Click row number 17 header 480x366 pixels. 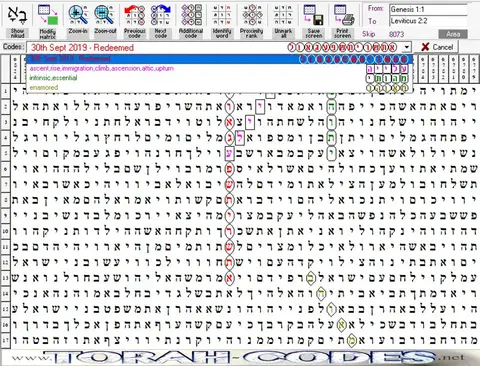(x=5, y=340)
